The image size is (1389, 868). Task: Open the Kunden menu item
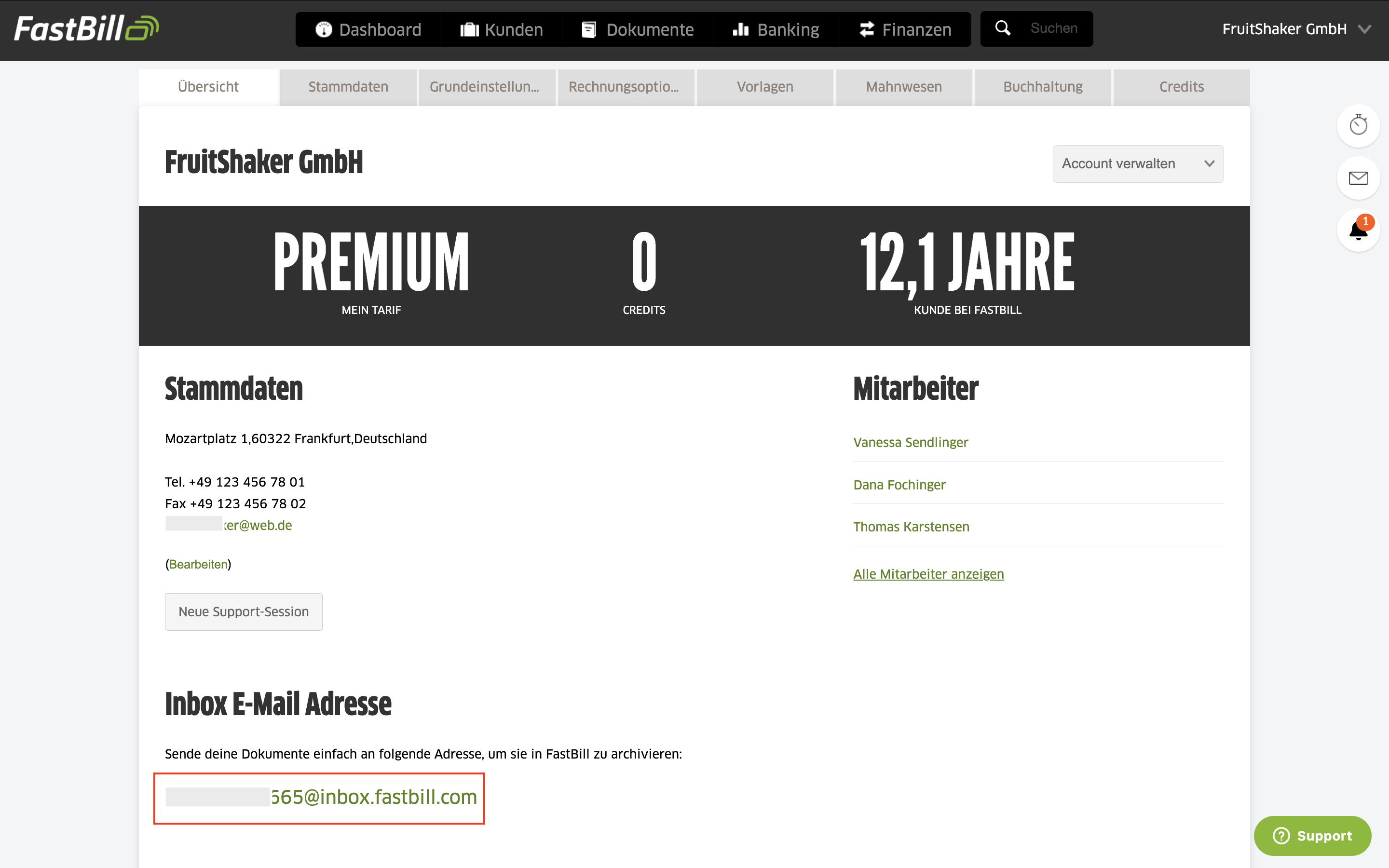pos(502,29)
